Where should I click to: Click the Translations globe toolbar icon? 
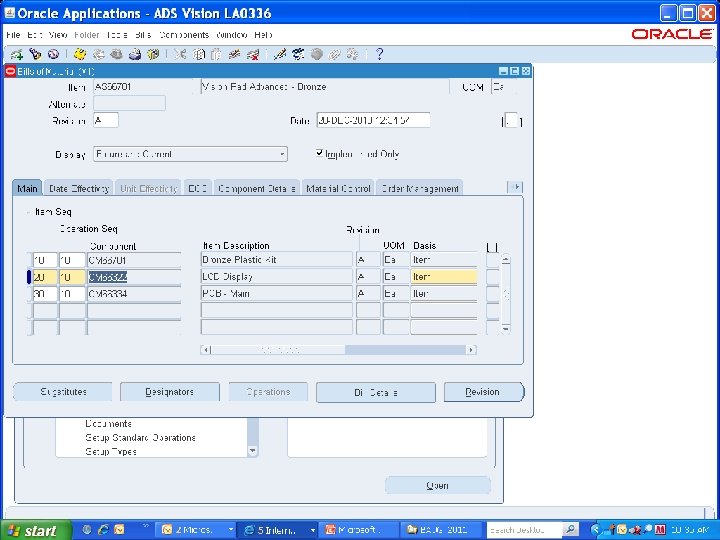[316, 55]
